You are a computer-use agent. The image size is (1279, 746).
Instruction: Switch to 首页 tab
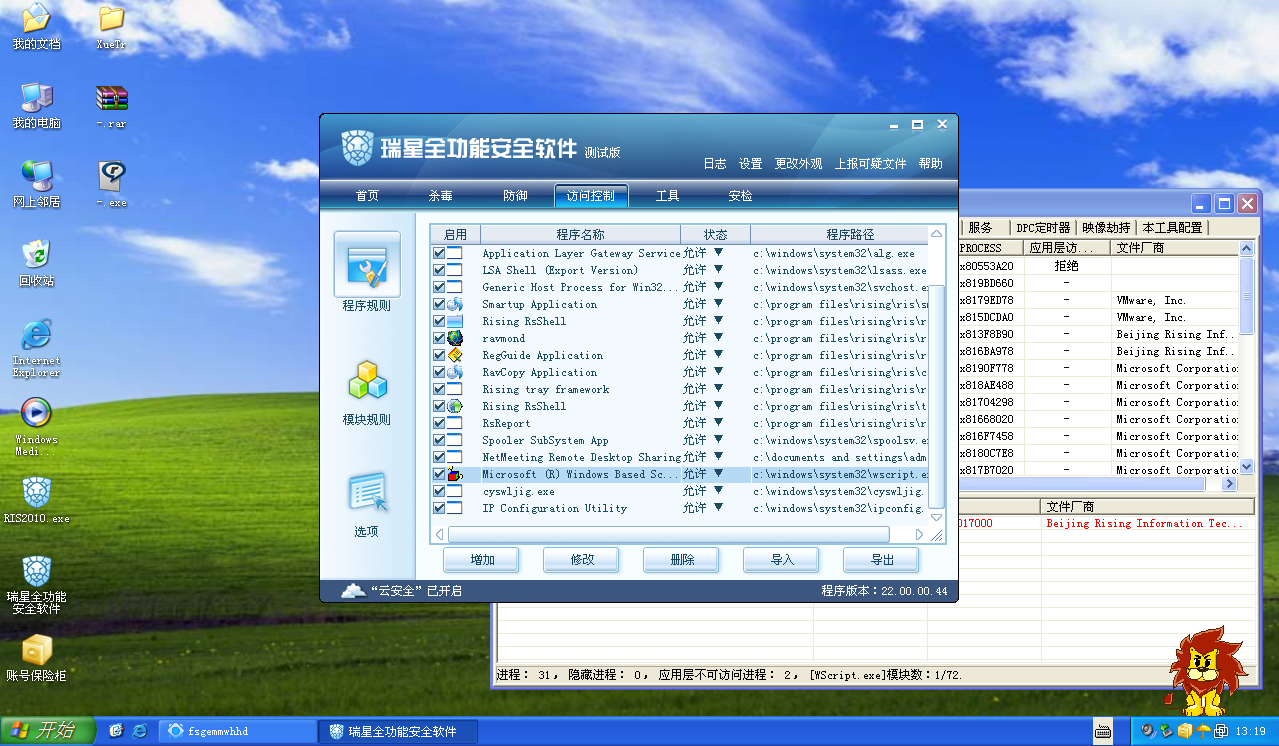[x=367, y=196]
